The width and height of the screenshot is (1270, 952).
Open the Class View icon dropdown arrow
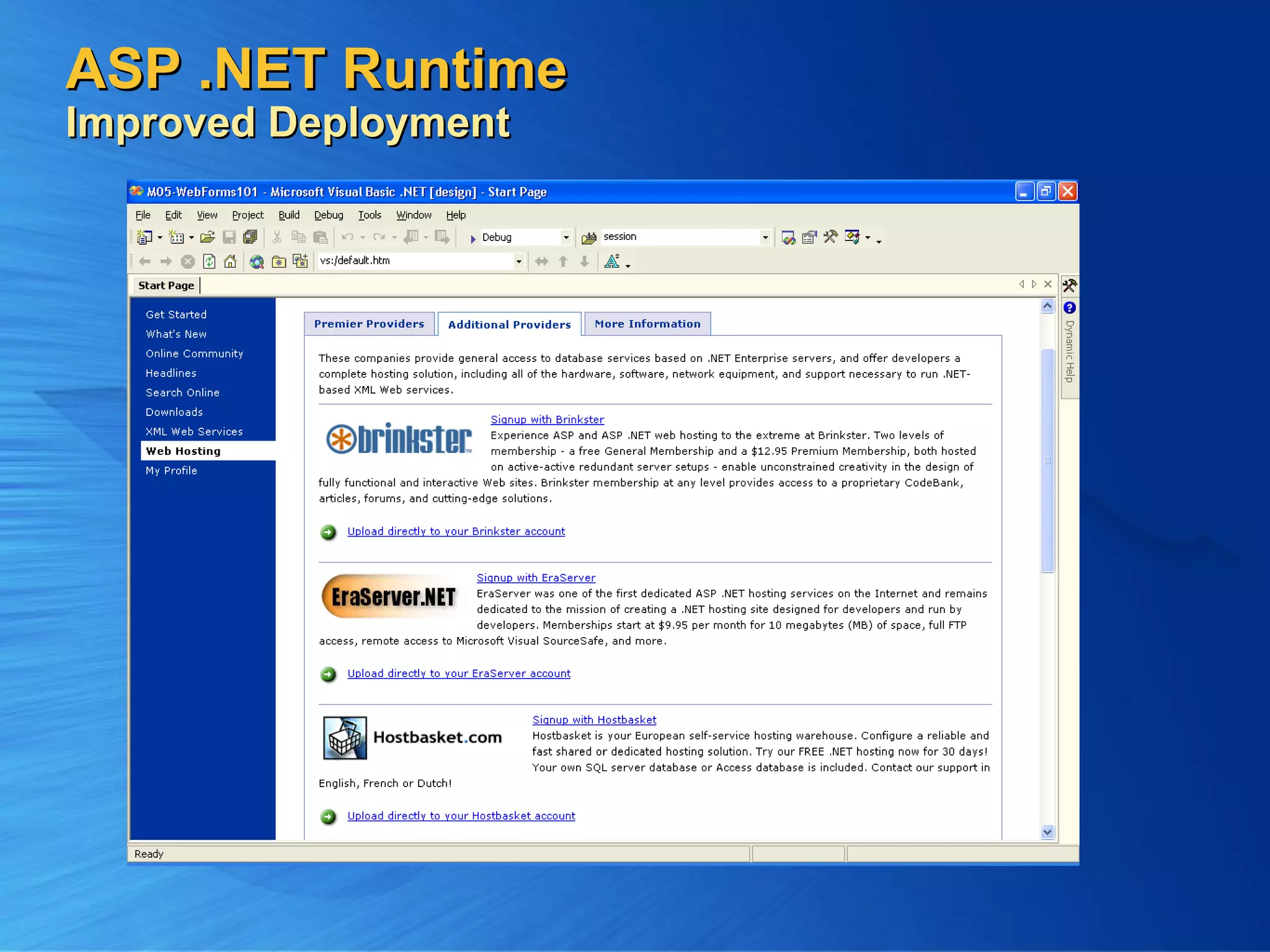pos(868,238)
